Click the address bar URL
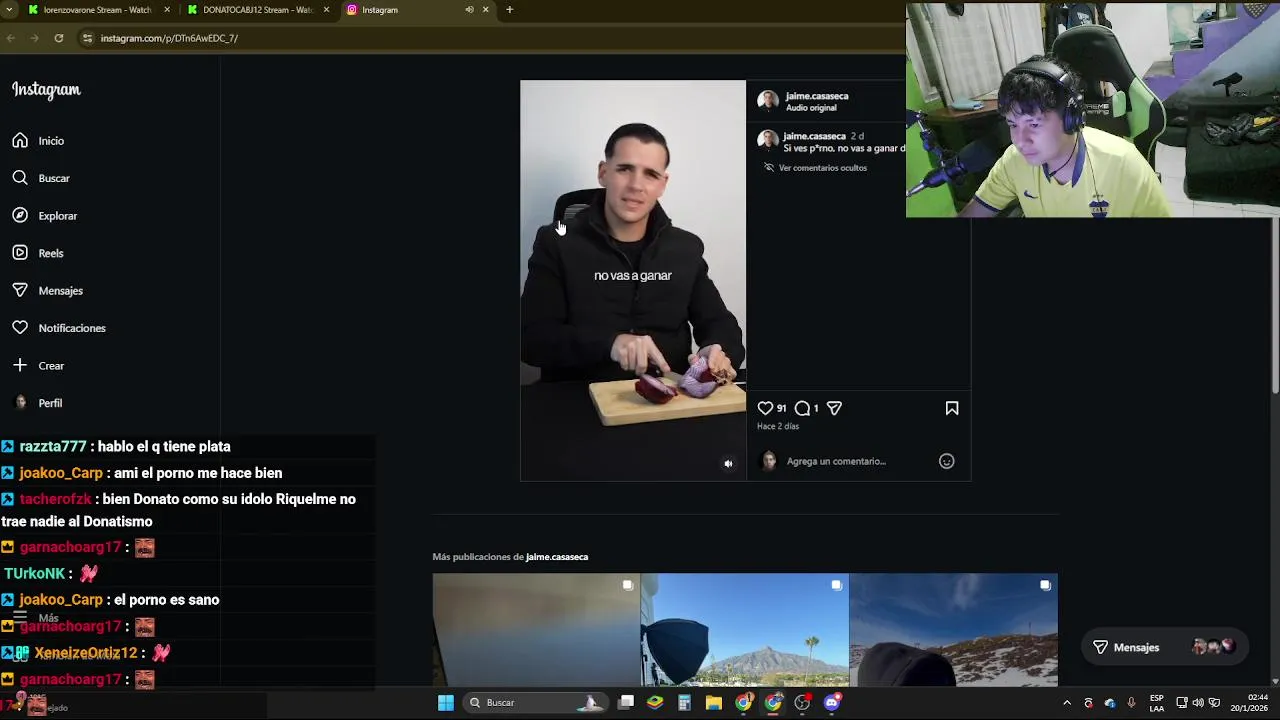This screenshot has height=720, width=1280. point(169,38)
